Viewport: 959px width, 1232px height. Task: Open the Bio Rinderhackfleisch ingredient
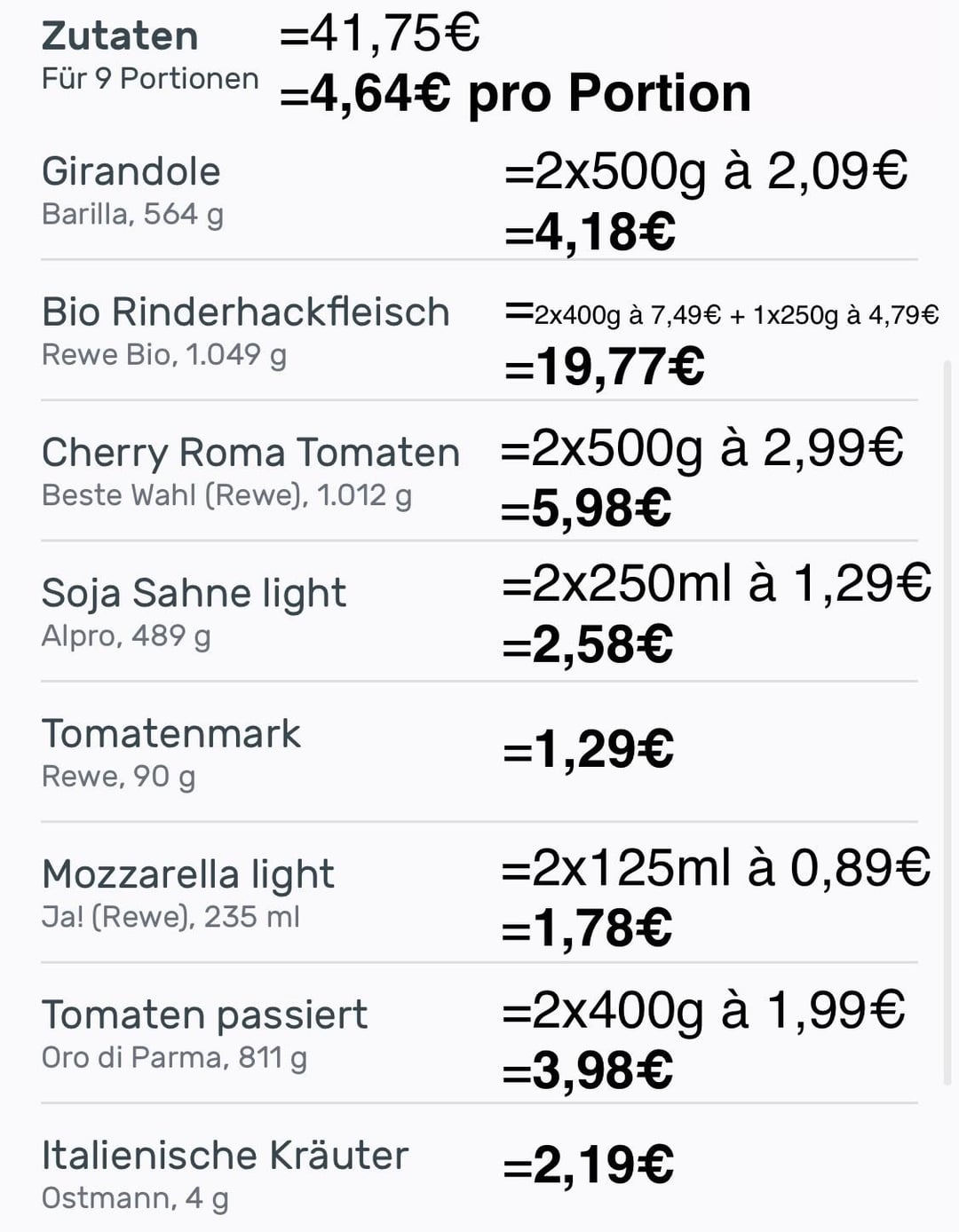(x=246, y=312)
